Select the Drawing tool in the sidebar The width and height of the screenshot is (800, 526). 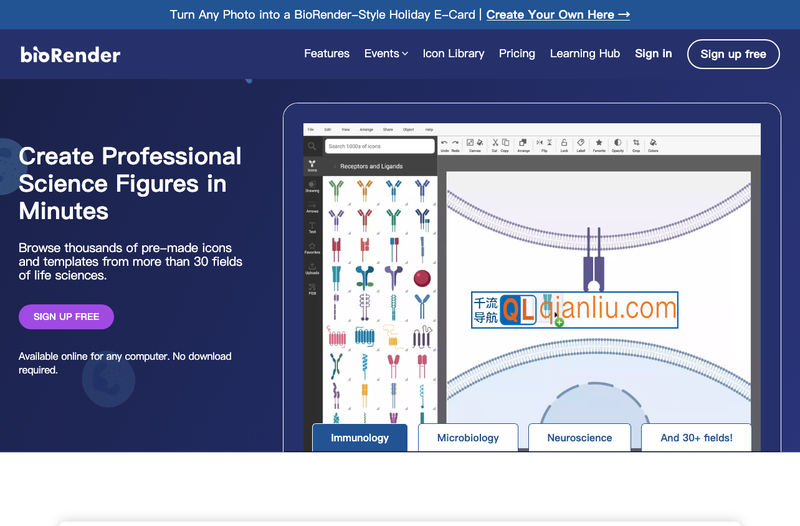[x=312, y=186]
